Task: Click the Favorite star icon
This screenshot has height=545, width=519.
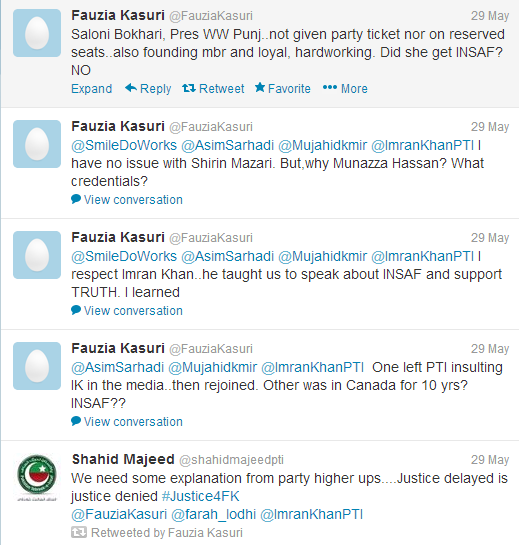Action: click(260, 88)
